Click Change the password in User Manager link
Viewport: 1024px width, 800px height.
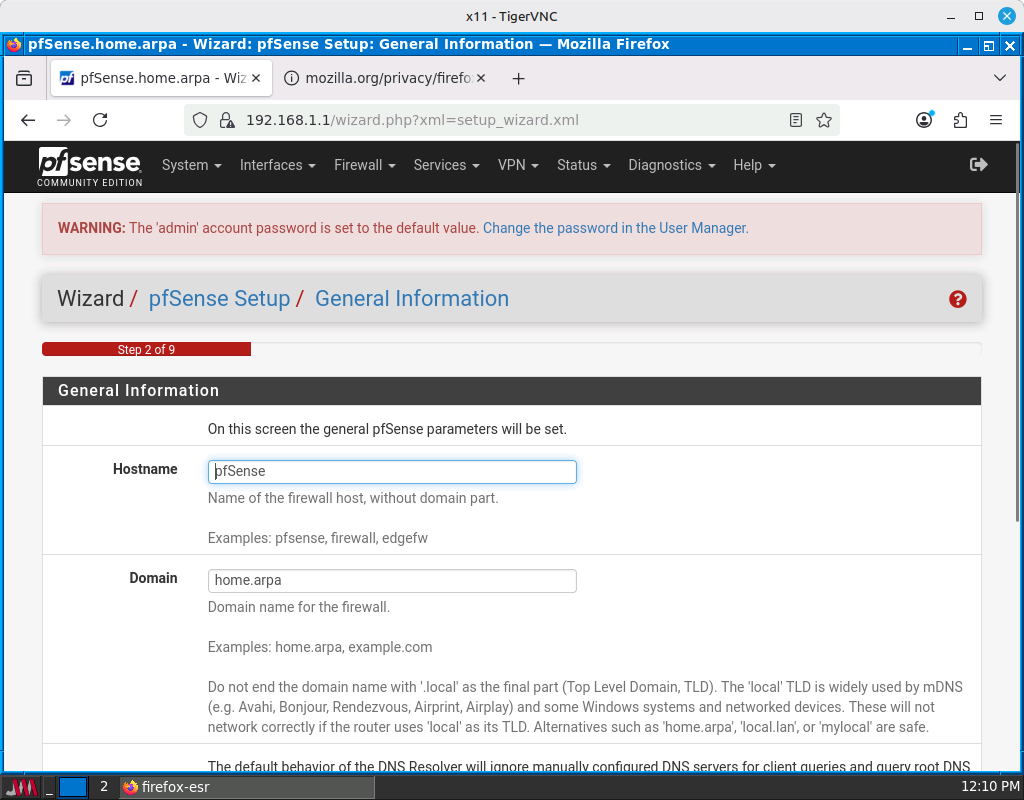click(x=615, y=228)
